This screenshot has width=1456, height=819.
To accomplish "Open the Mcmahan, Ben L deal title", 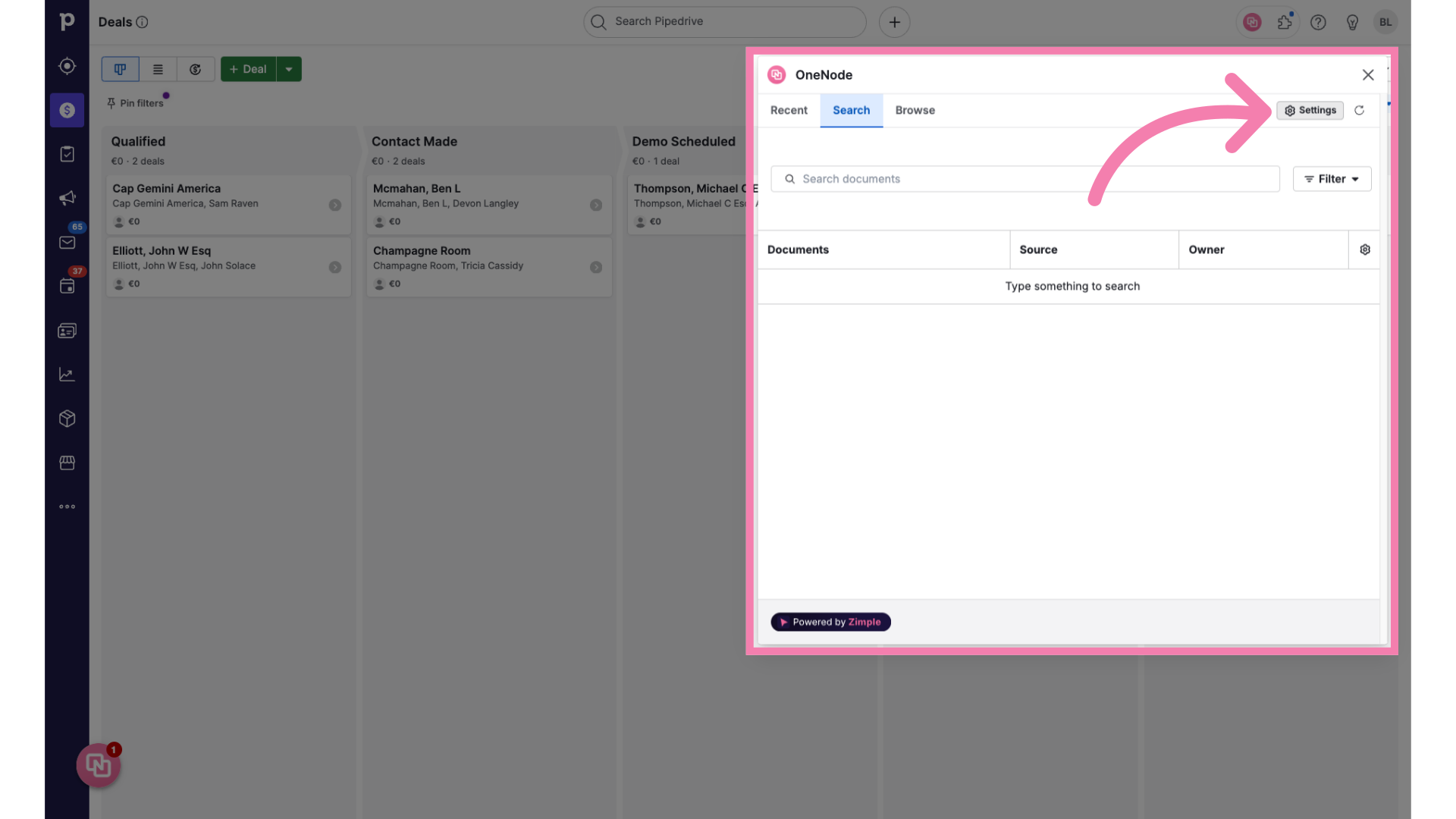I will pos(416,189).
